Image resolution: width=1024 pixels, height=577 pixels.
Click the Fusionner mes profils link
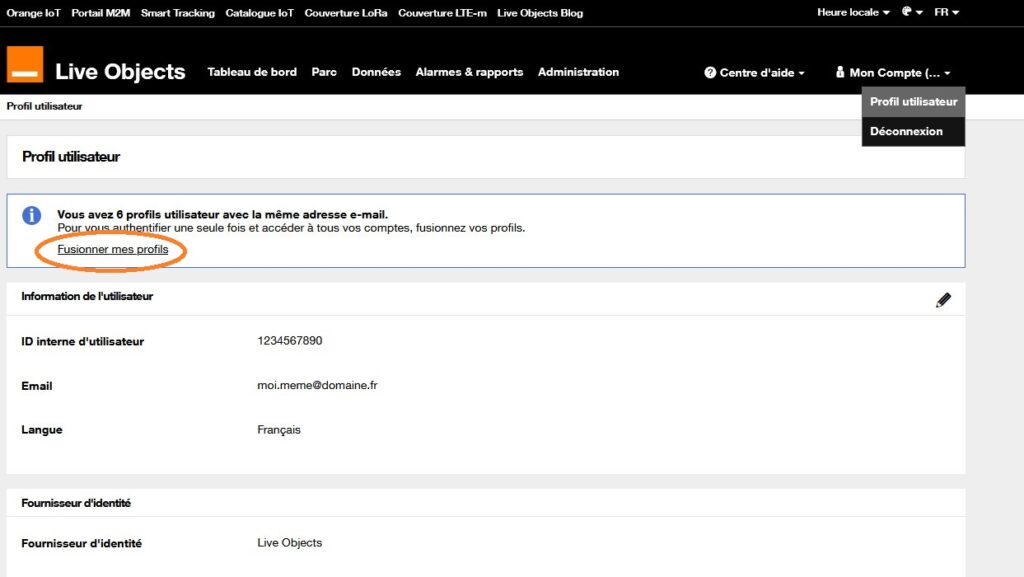pyautogui.click(x=113, y=249)
